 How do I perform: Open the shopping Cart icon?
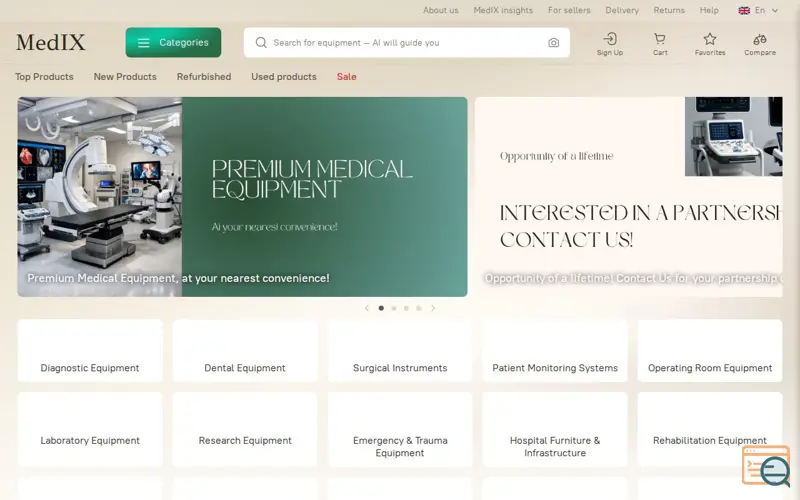click(x=660, y=39)
